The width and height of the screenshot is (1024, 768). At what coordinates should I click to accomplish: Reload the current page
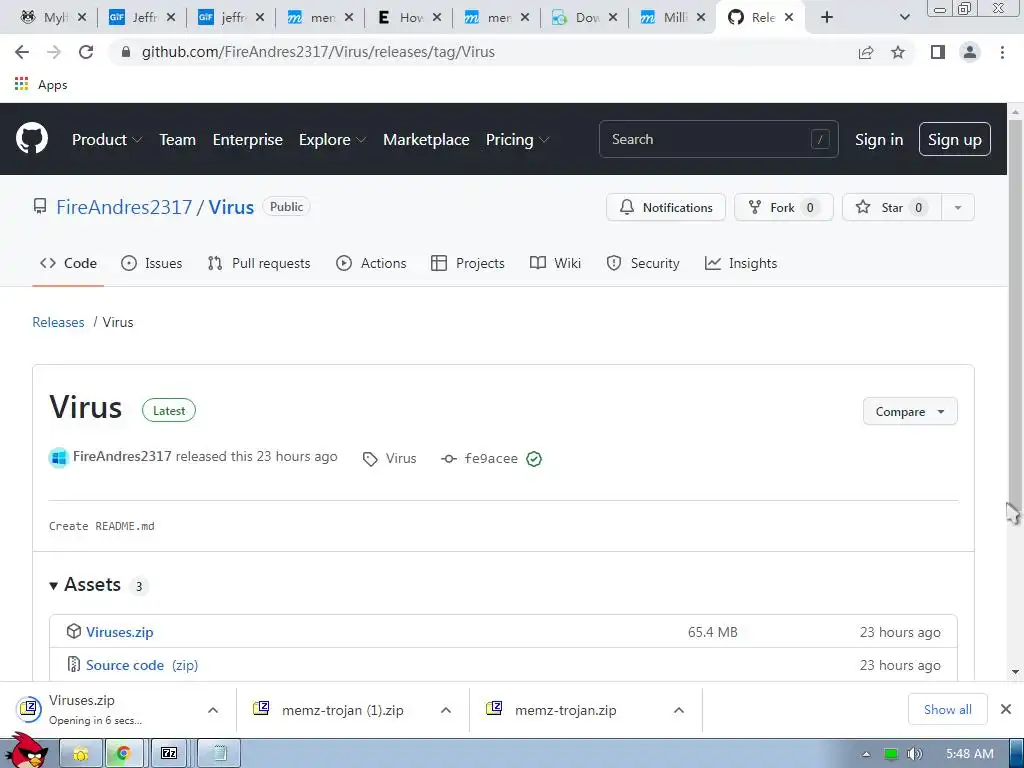click(86, 52)
